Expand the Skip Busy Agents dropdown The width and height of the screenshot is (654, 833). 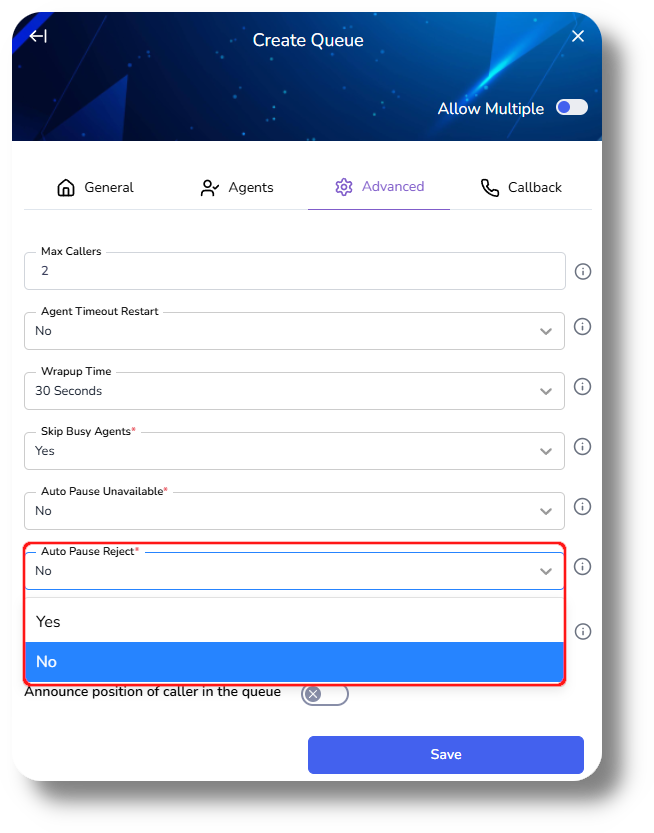click(x=294, y=451)
